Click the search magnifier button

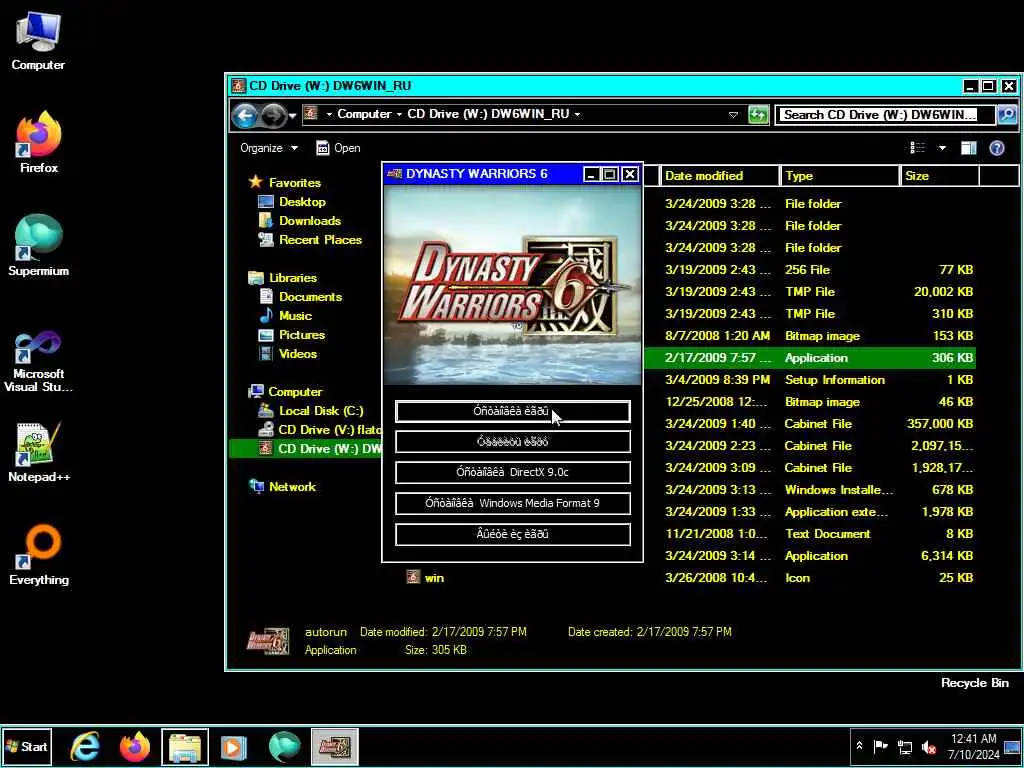[x=1007, y=115]
